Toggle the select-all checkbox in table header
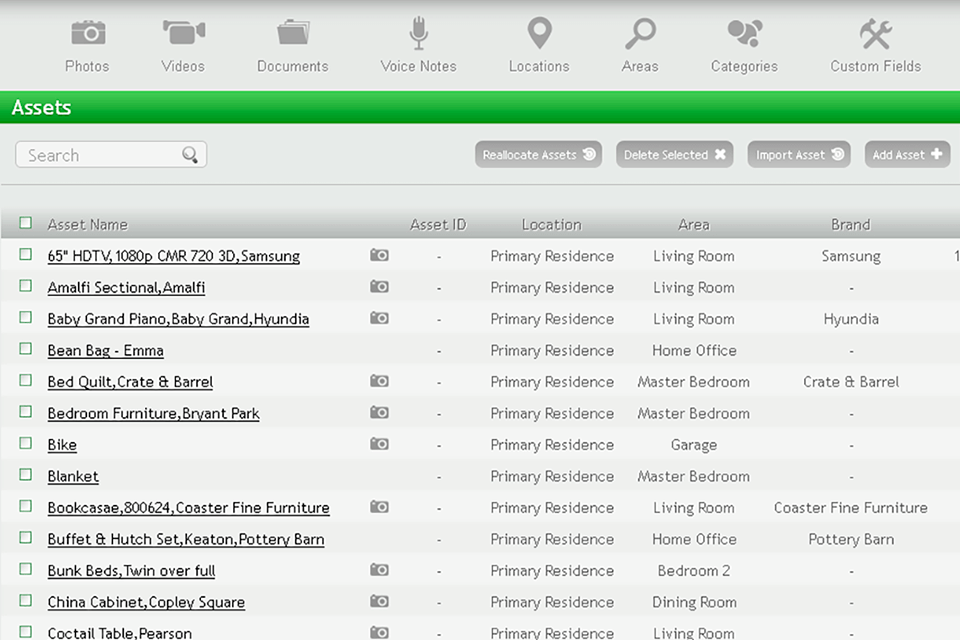The image size is (960, 640). click(x=26, y=223)
